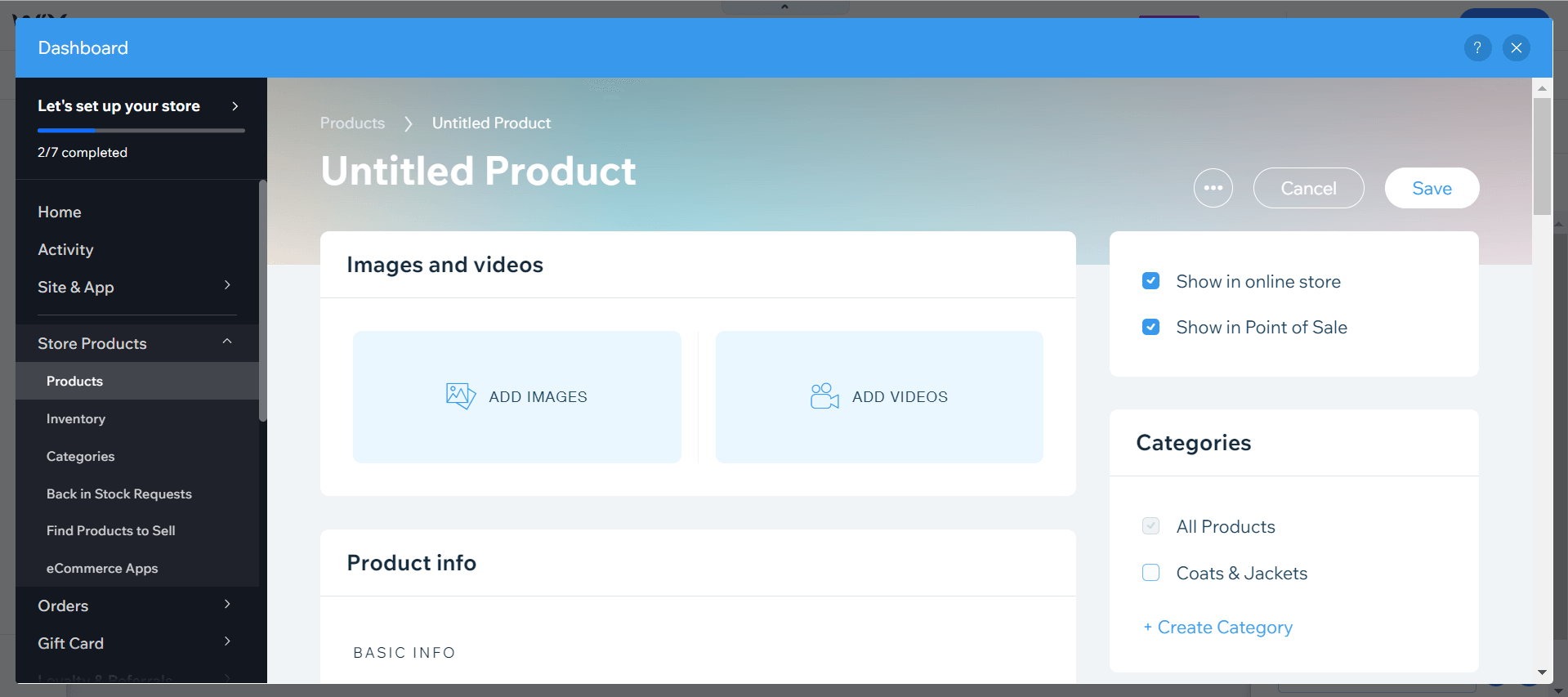Click the page vertical scrollbar thumb

click(x=1542, y=157)
